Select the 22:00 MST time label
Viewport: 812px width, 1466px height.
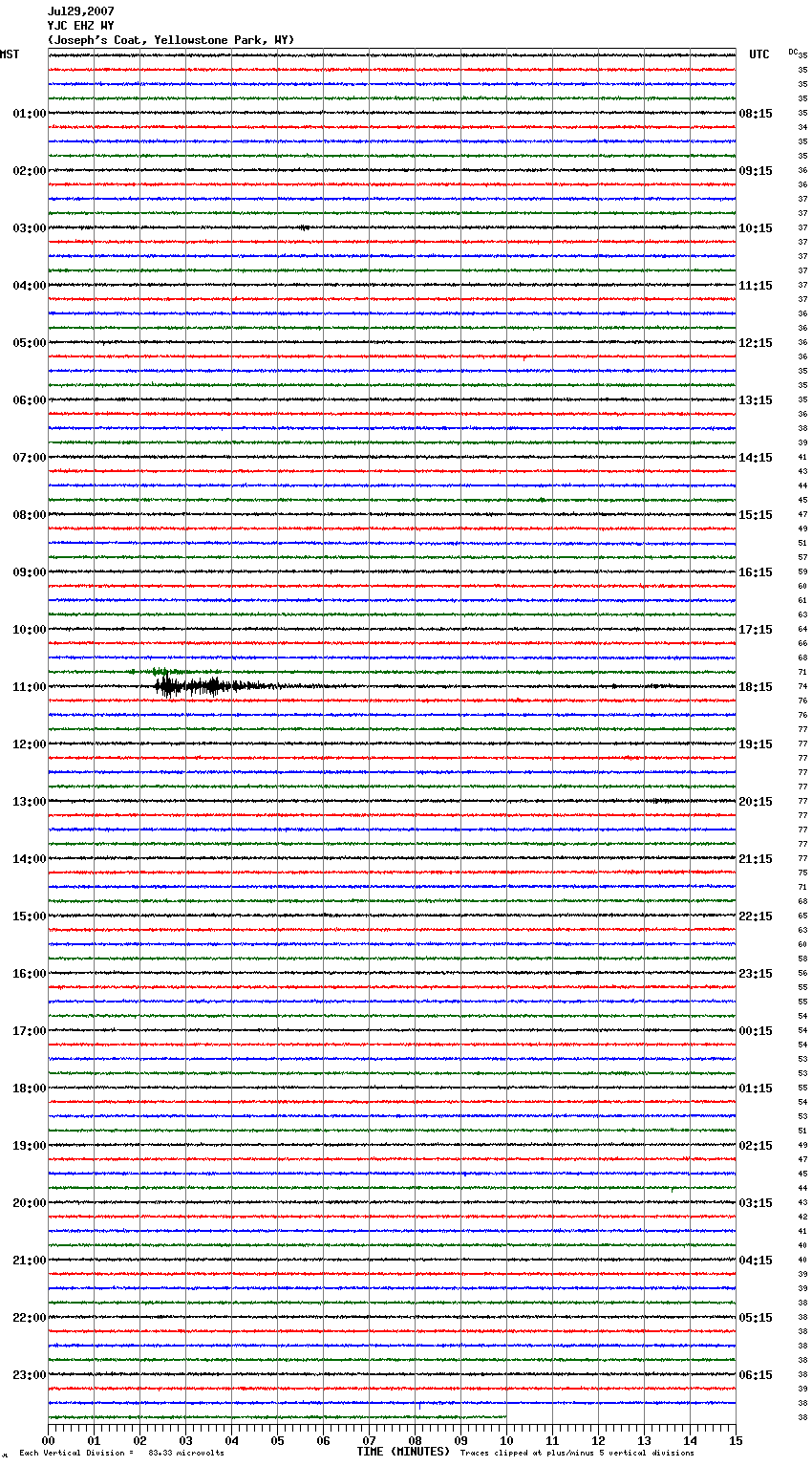click(30, 1318)
